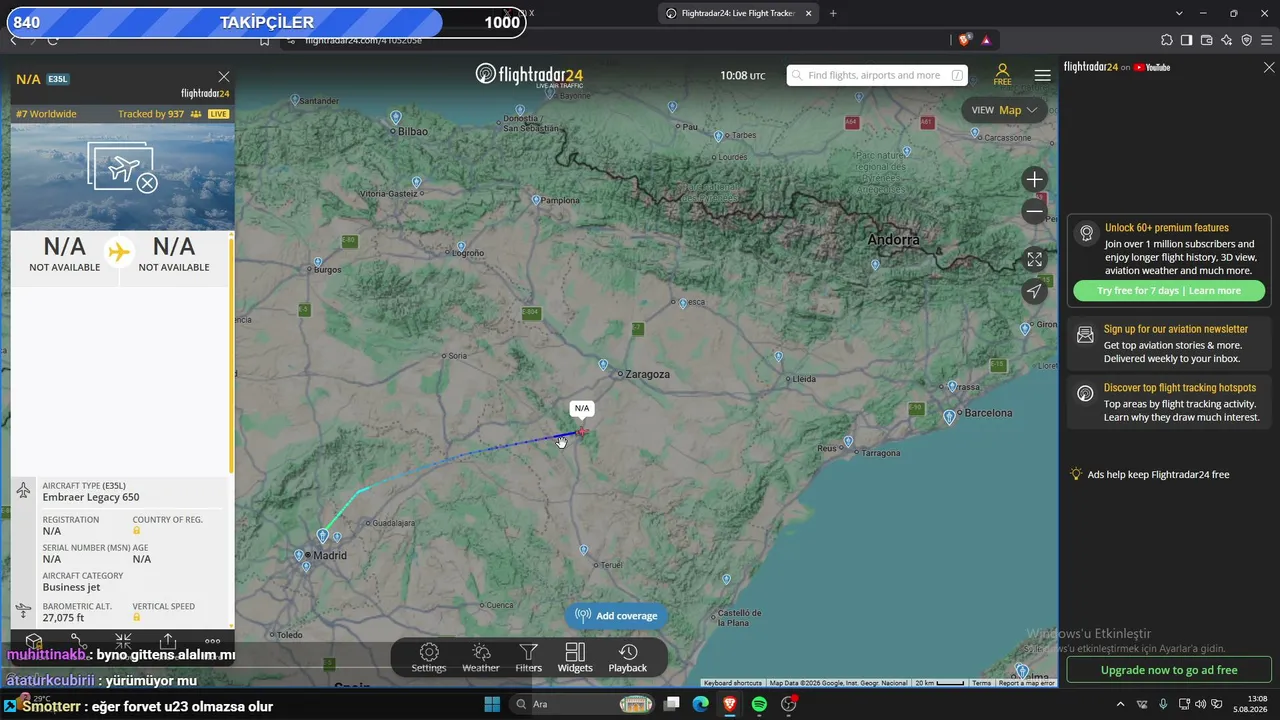Expand the VIEW Map dropdown
Screen dimensions: 1280x720
pyautogui.click(x=1004, y=110)
